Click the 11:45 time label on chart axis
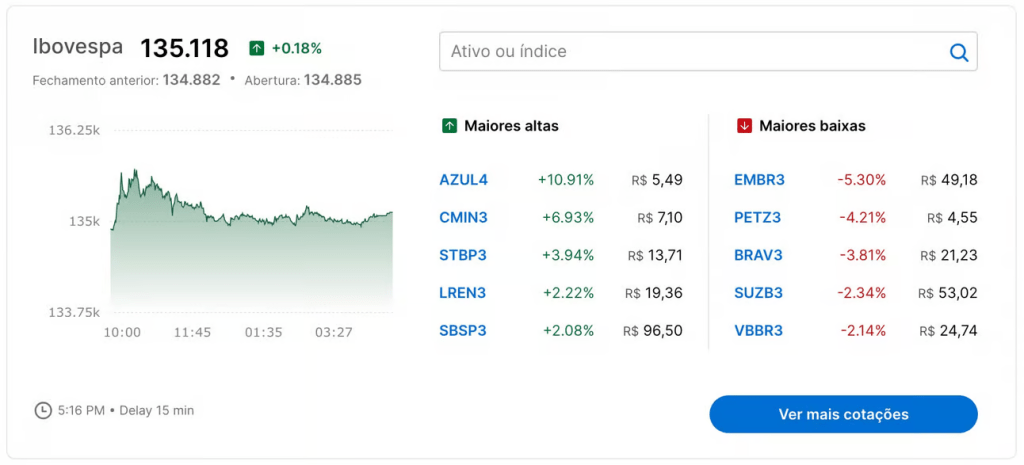1024x465 pixels. [192, 332]
